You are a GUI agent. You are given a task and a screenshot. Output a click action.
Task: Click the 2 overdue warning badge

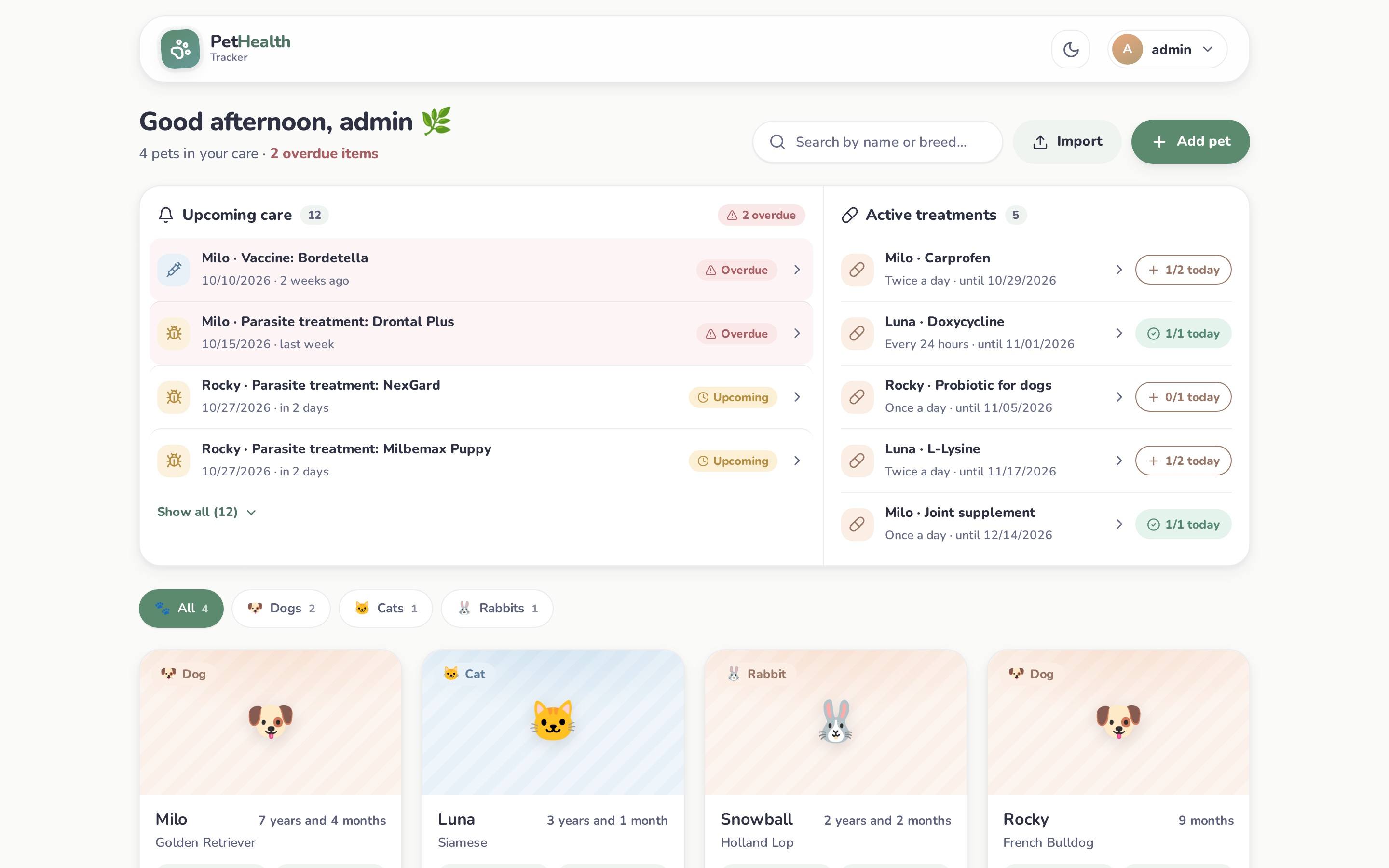(761, 215)
